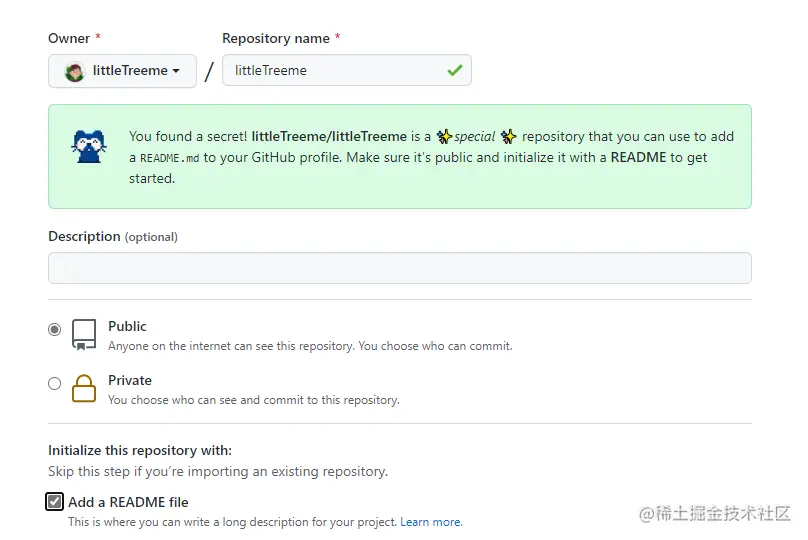Click 'Skip this step if you're importing' text

tap(218, 471)
